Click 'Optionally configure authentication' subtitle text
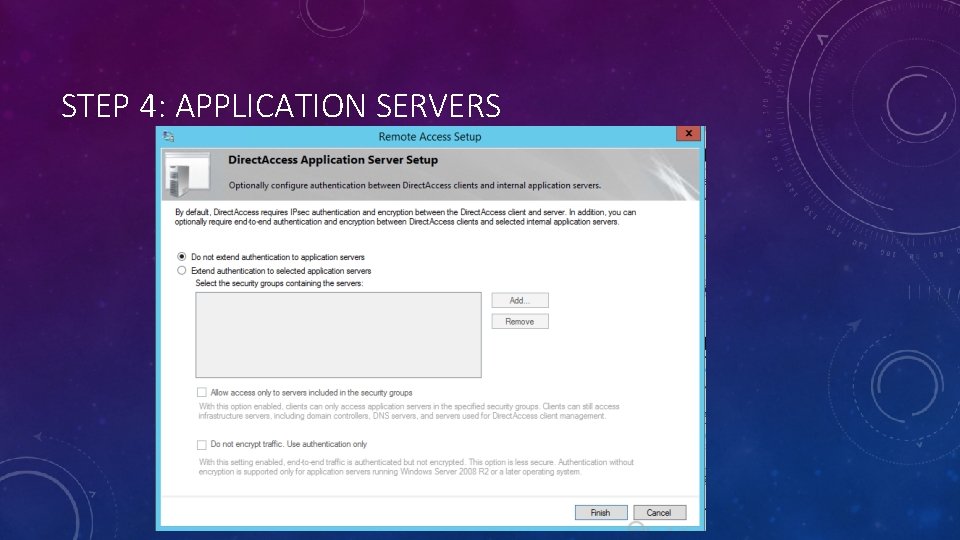 pos(414,186)
